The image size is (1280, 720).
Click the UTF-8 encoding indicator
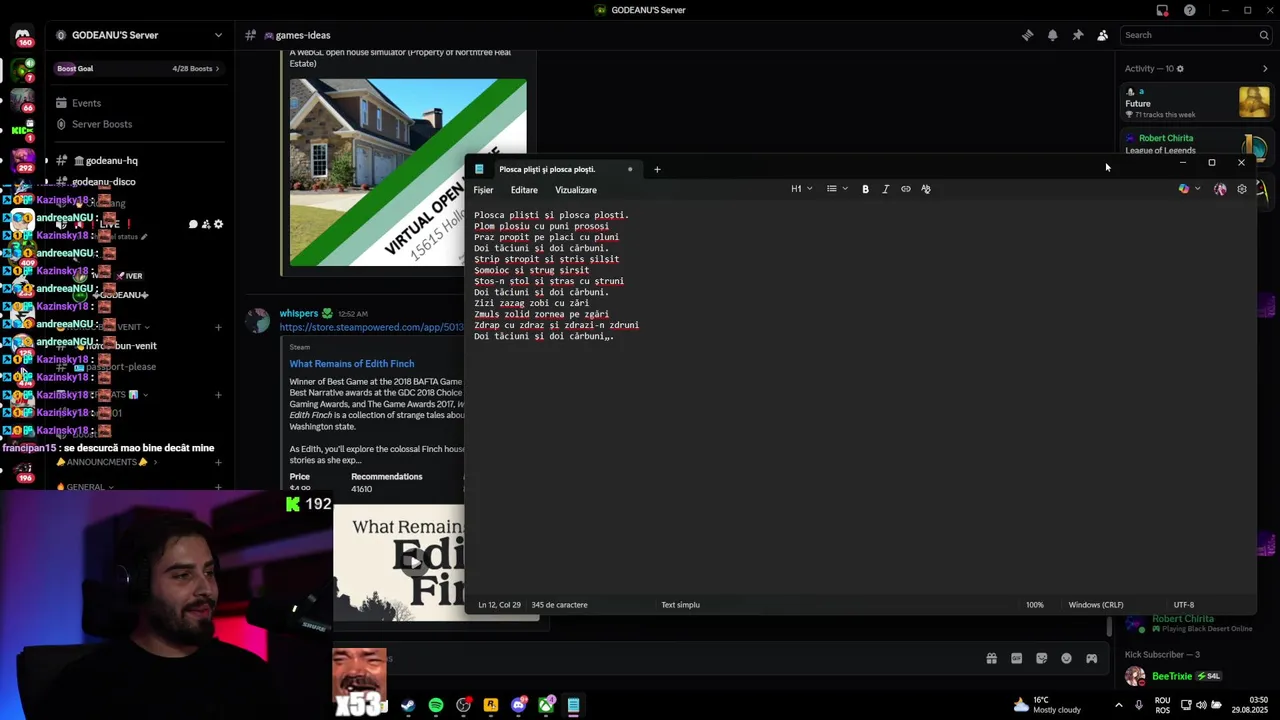(x=1184, y=605)
